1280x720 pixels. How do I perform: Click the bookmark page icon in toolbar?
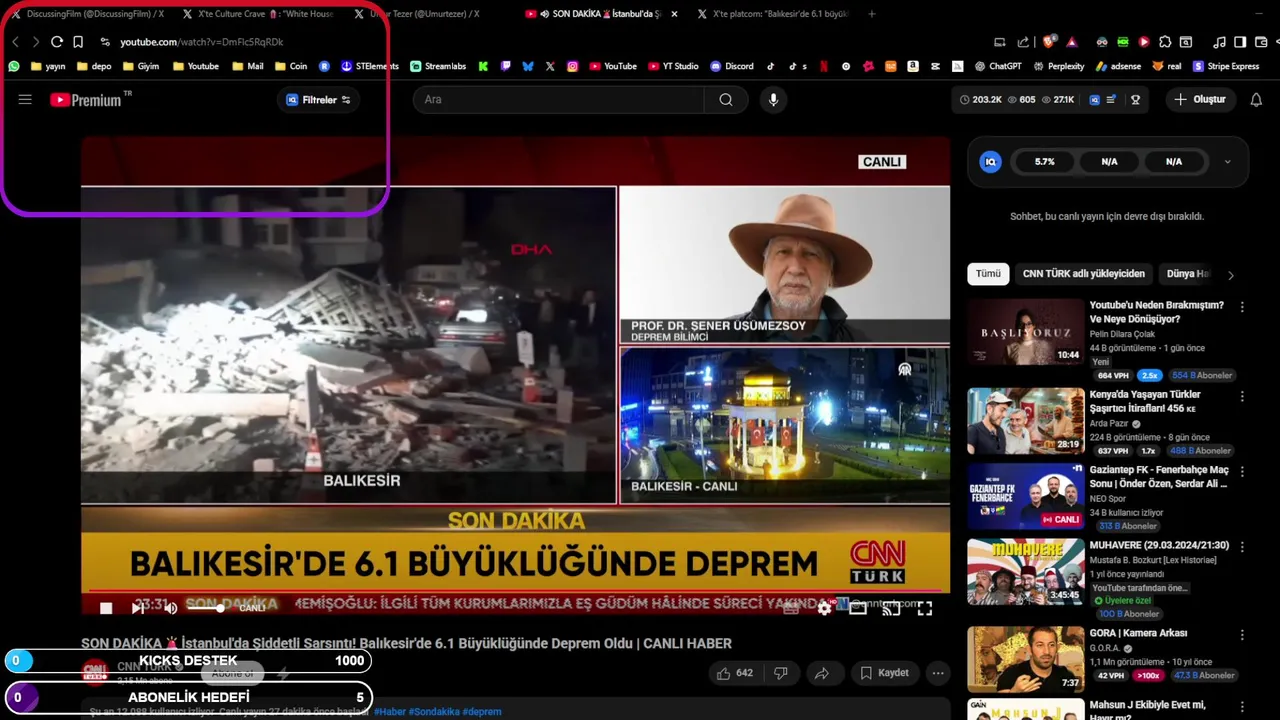coord(78,42)
